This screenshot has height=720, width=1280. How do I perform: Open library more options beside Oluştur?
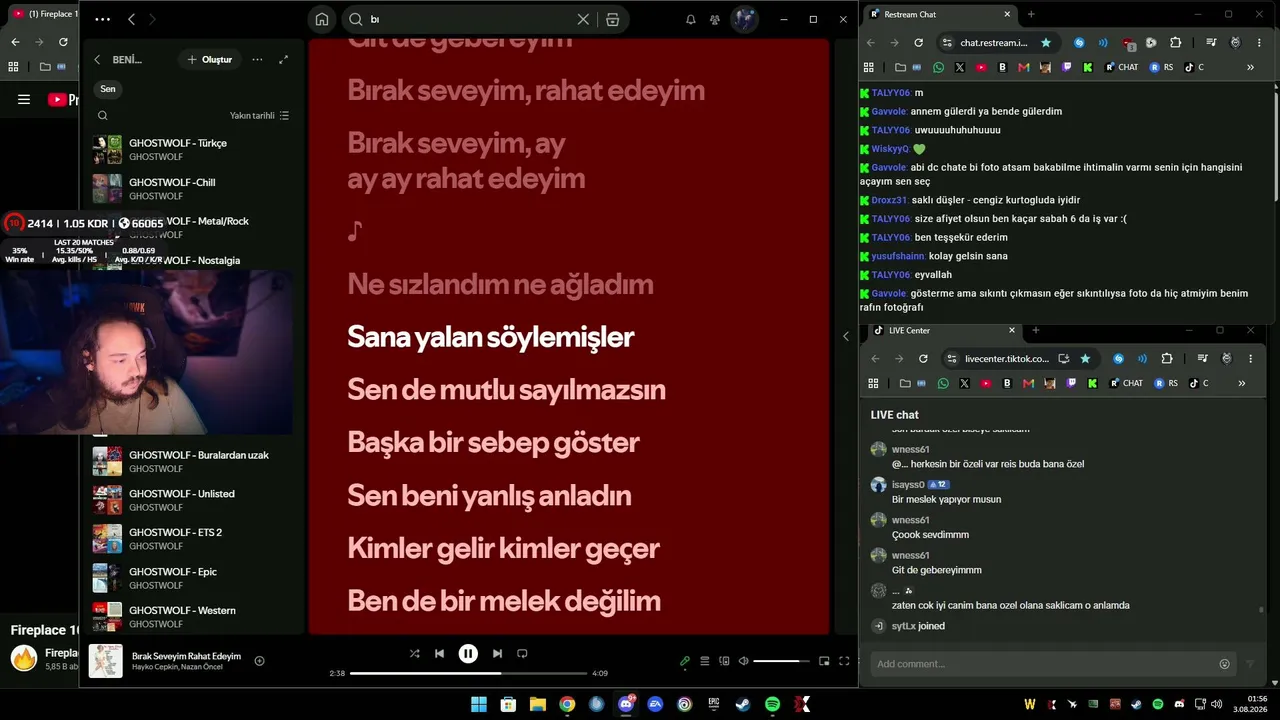pos(257,60)
